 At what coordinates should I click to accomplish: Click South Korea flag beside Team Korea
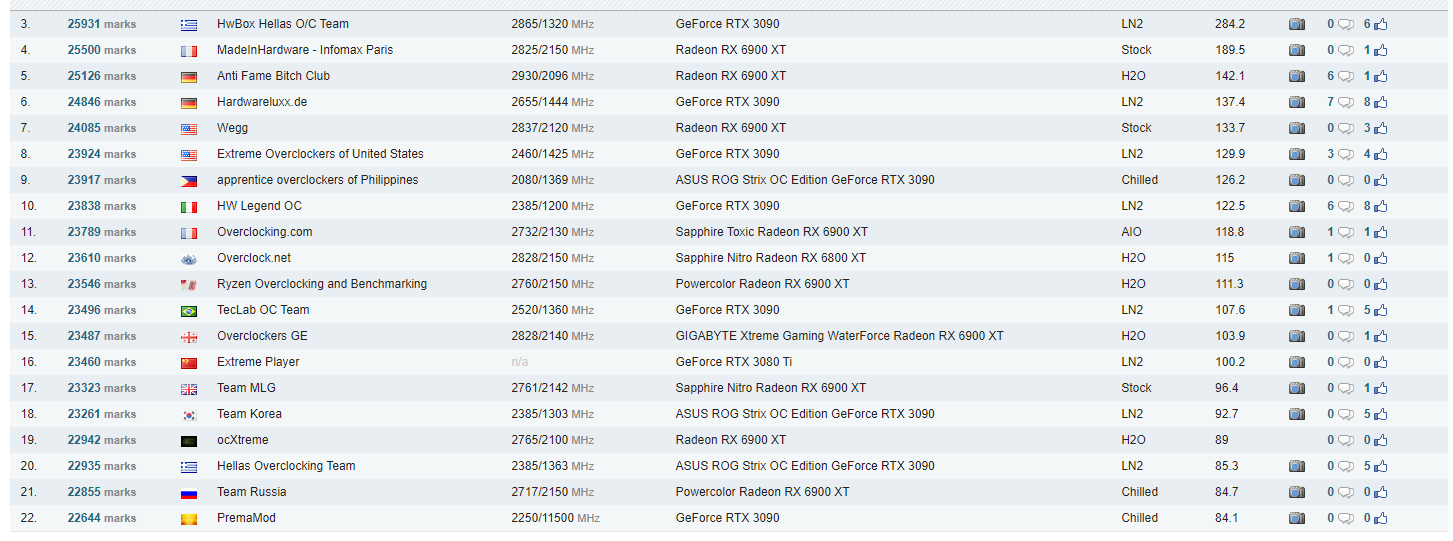(189, 415)
